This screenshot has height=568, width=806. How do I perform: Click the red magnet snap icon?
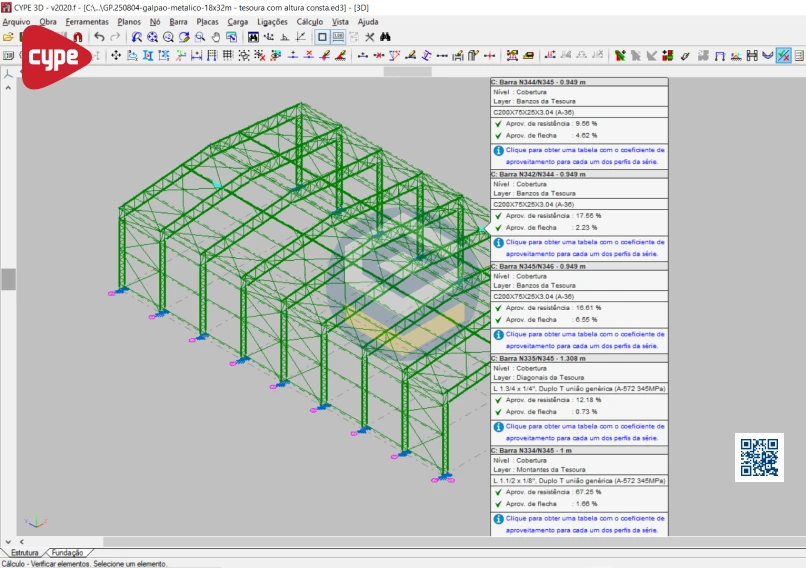78,37
